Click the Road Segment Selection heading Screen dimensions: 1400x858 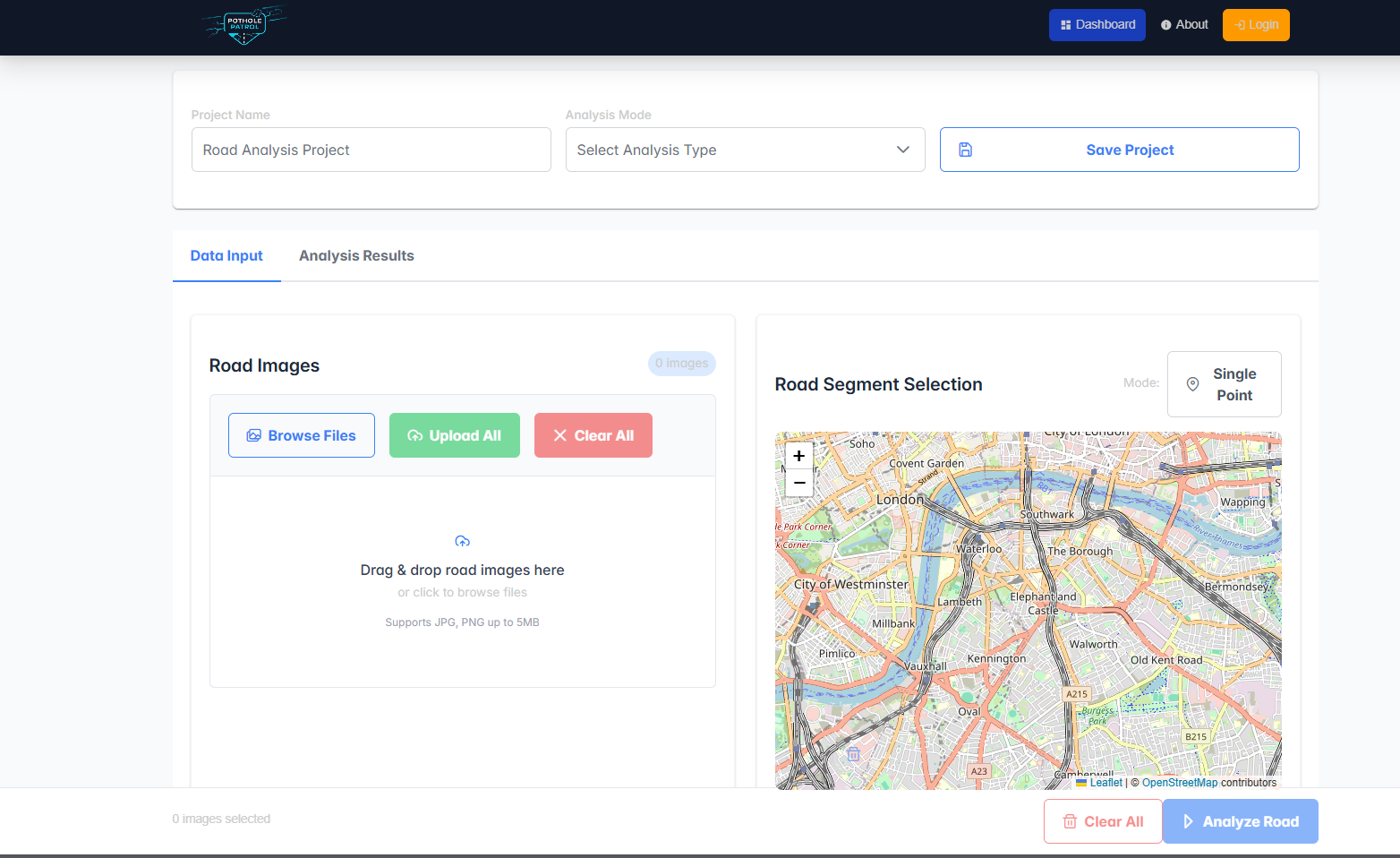[879, 384]
